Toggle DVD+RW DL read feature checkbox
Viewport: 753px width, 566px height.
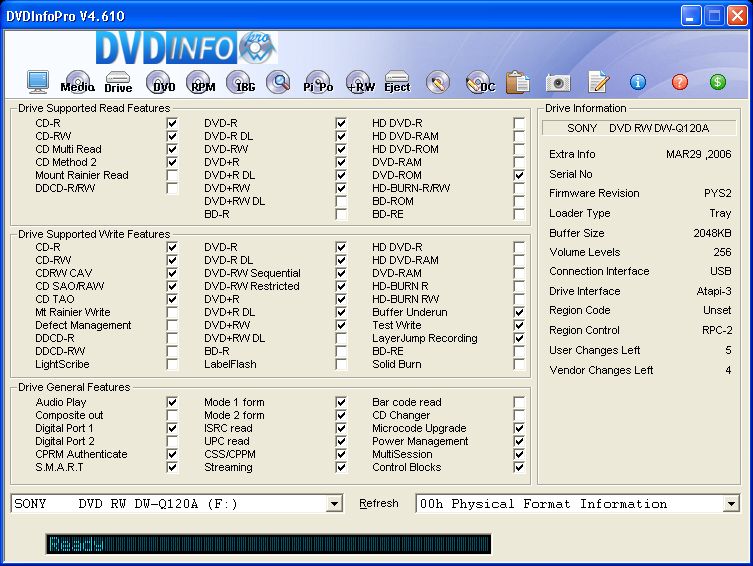(341, 201)
